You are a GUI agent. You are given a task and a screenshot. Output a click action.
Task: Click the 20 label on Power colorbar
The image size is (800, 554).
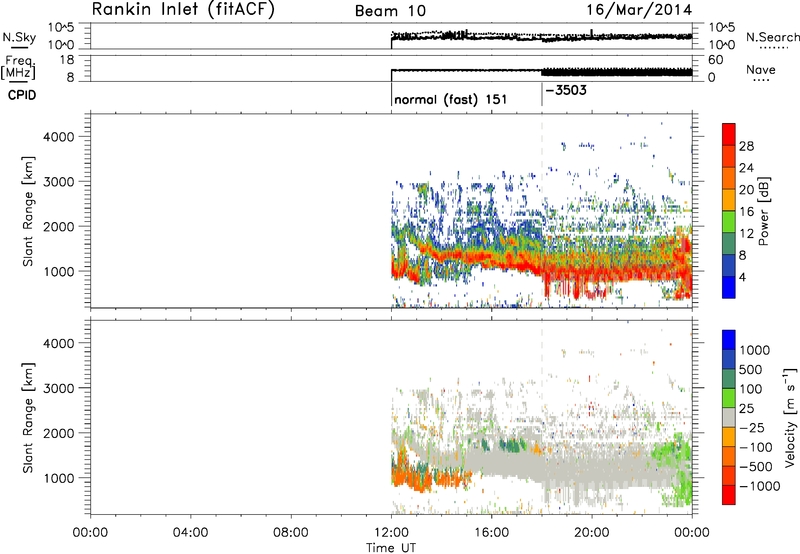pos(746,190)
